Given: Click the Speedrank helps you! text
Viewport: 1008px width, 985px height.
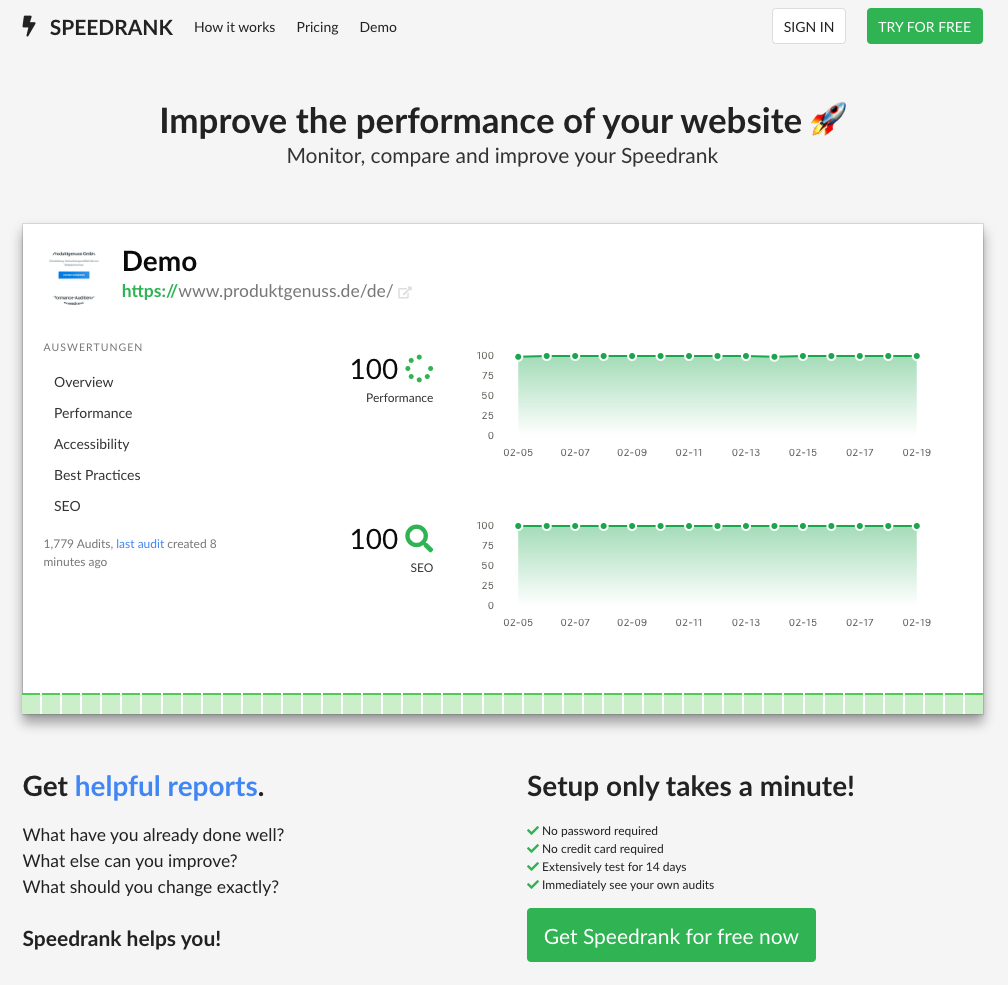Looking at the screenshot, I should pyautogui.click(x=122, y=939).
